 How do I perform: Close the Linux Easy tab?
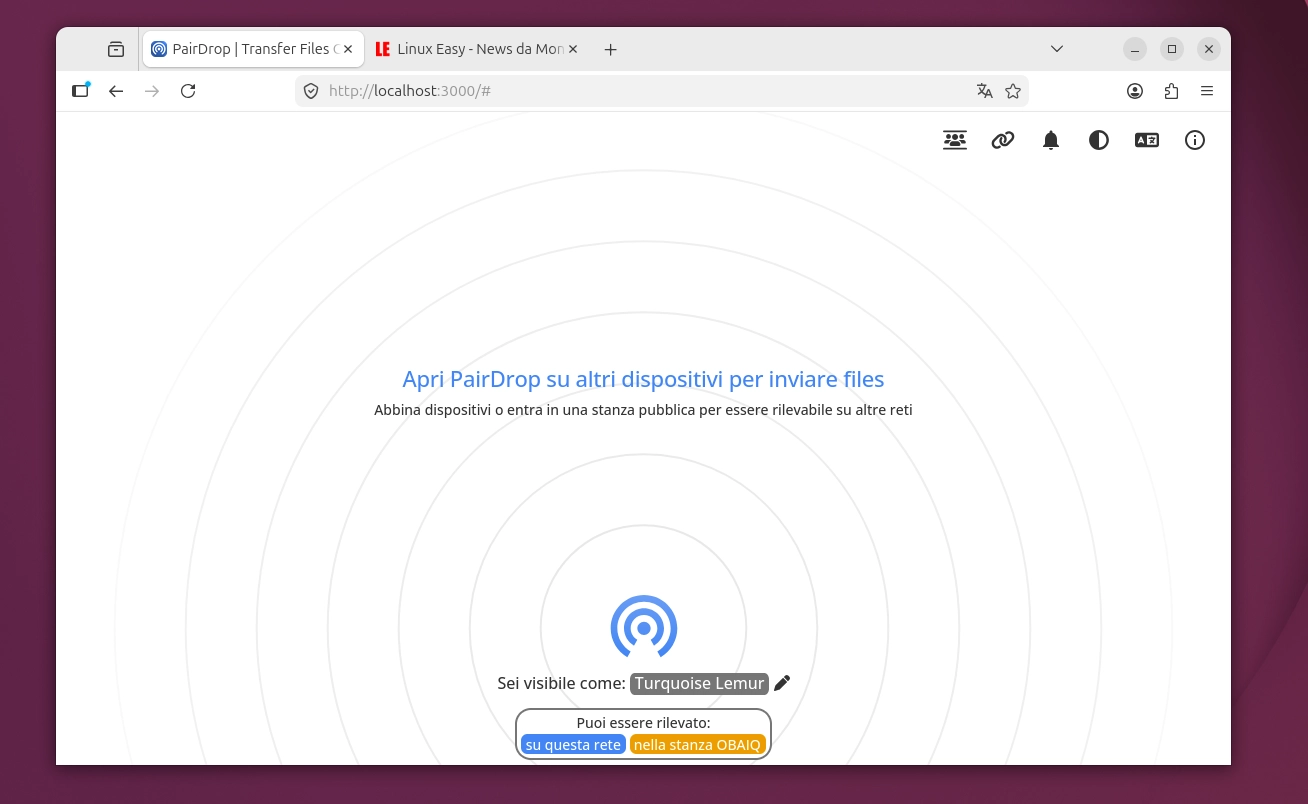573,49
